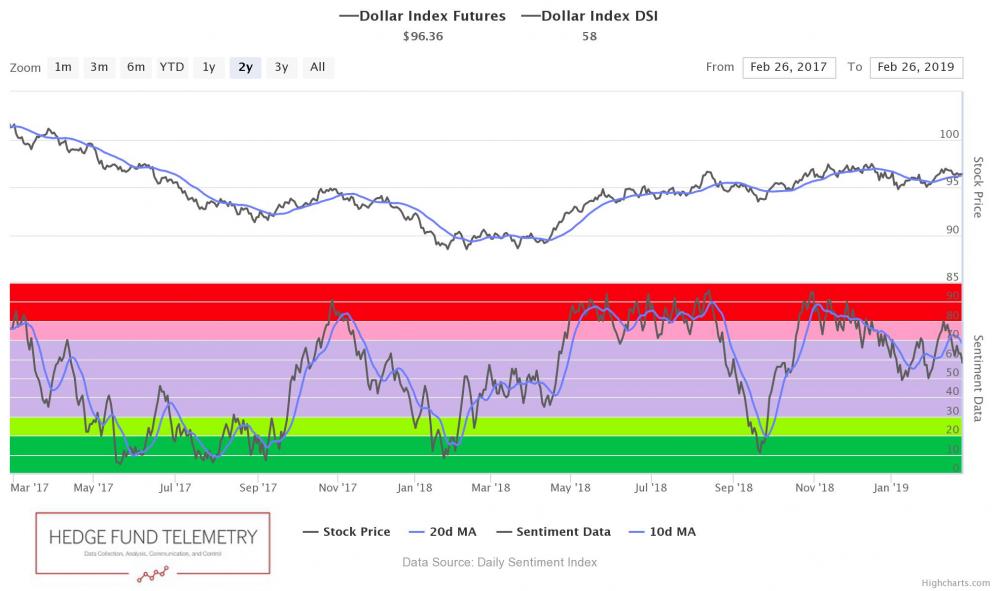Click the Sep '17 axis label
The image size is (1000, 591).
[x=258, y=488]
